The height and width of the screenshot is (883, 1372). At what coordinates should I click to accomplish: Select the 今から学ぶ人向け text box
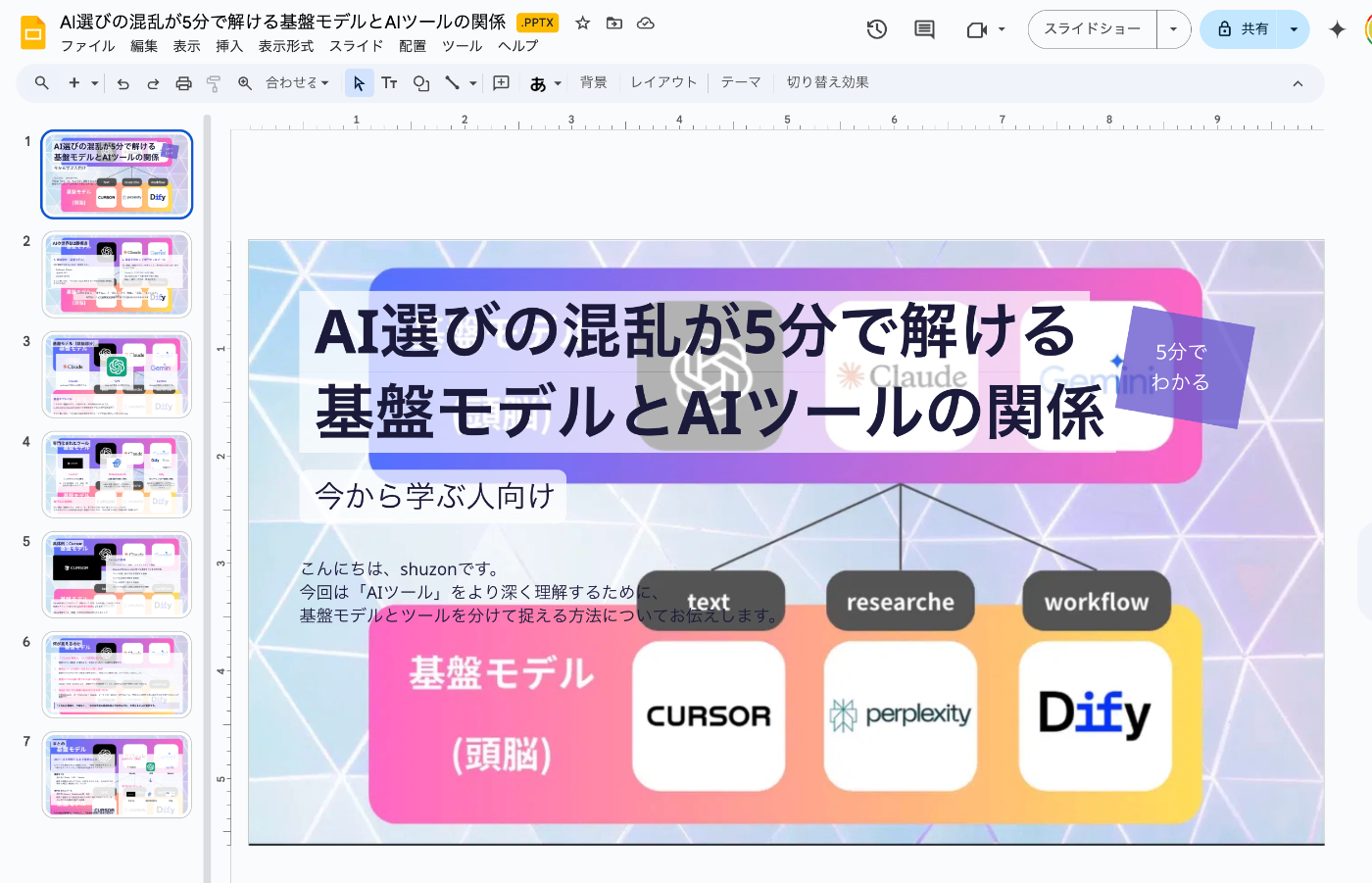click(433, 496)
